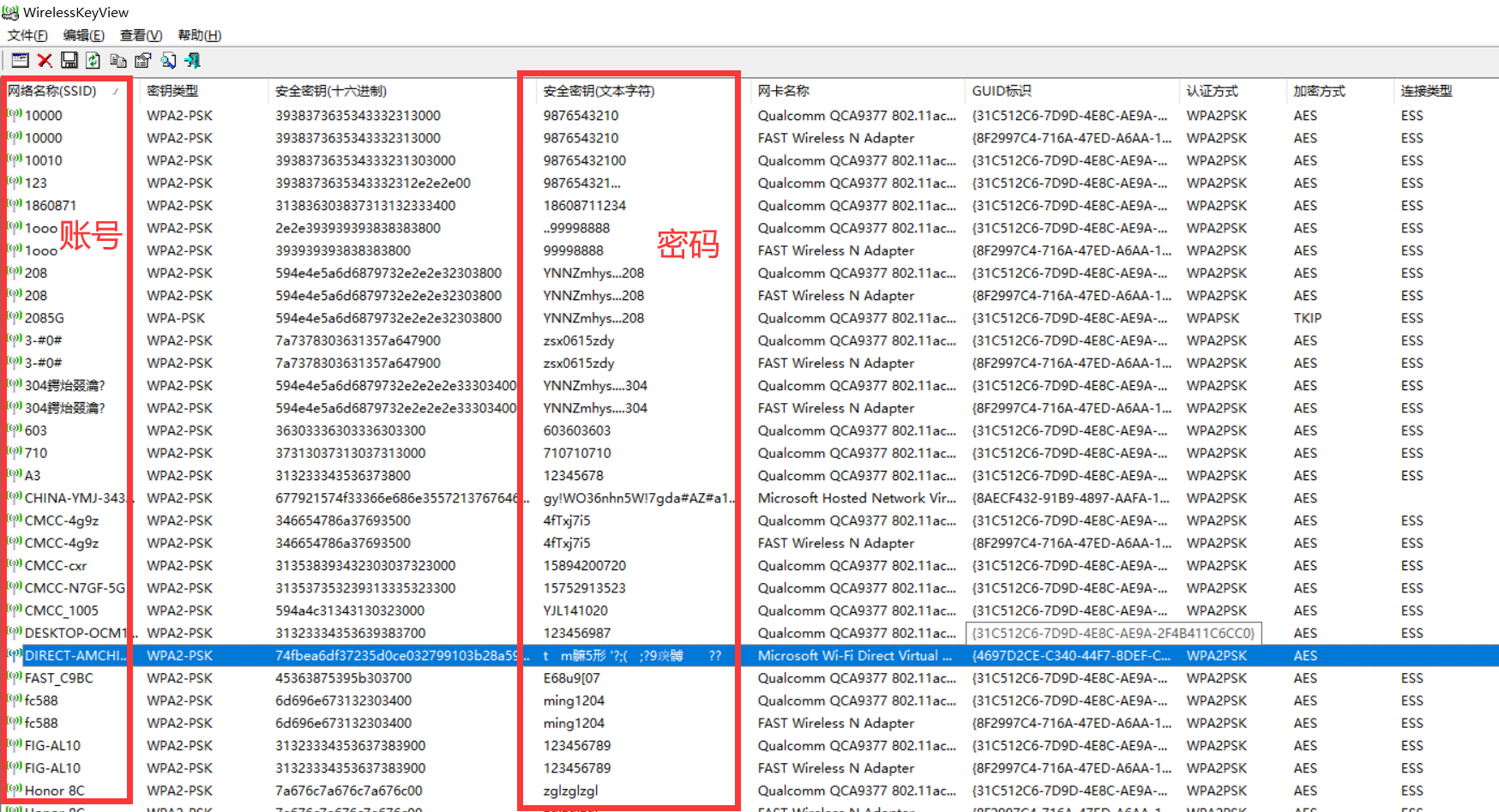Click the password cell E68u9[07

(572, 678)
